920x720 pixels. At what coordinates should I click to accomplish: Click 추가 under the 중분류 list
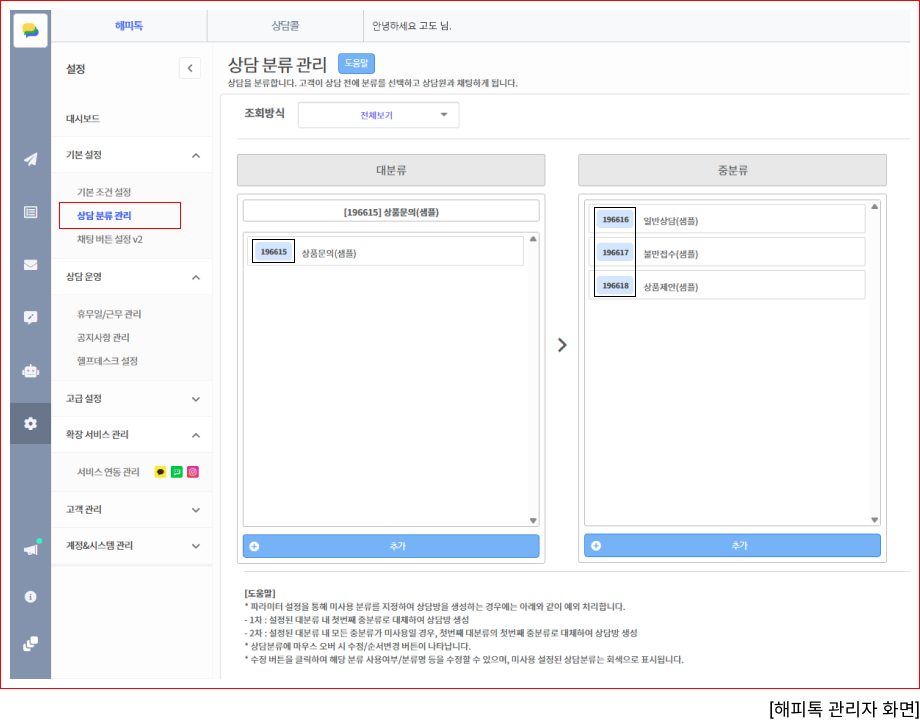tap(732, 545)
